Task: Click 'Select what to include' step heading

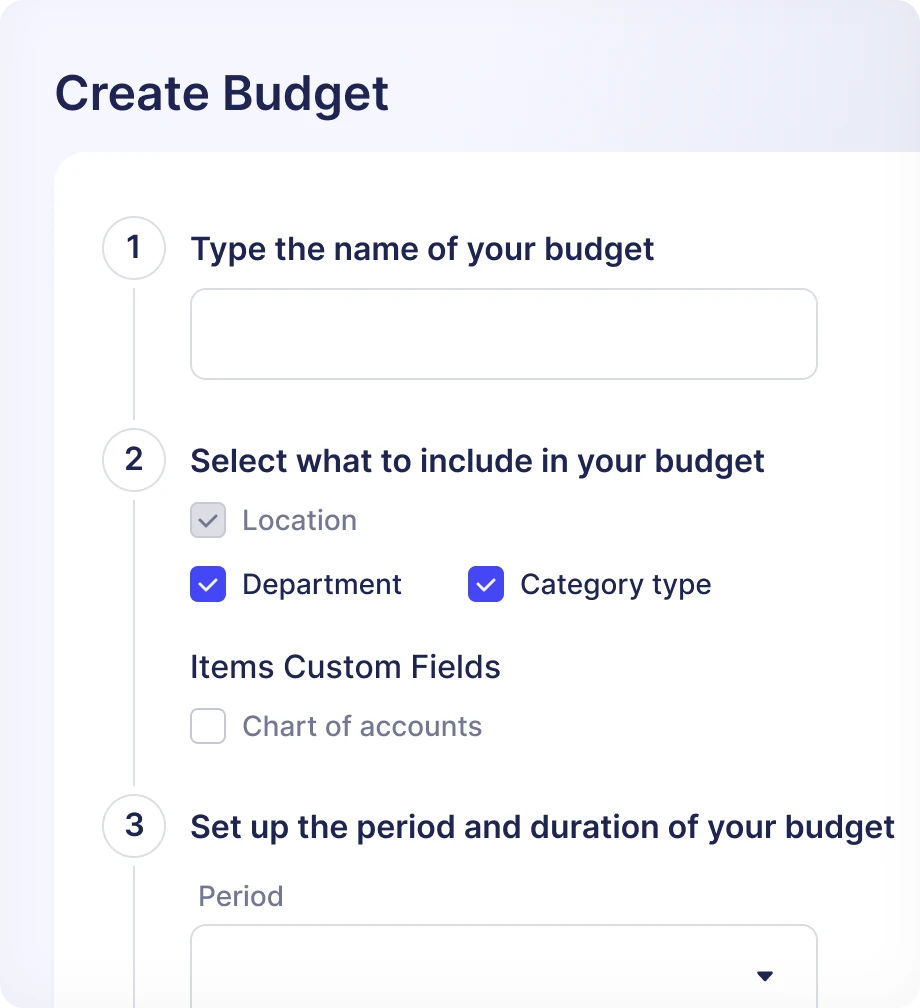Action: pos(477,461)
